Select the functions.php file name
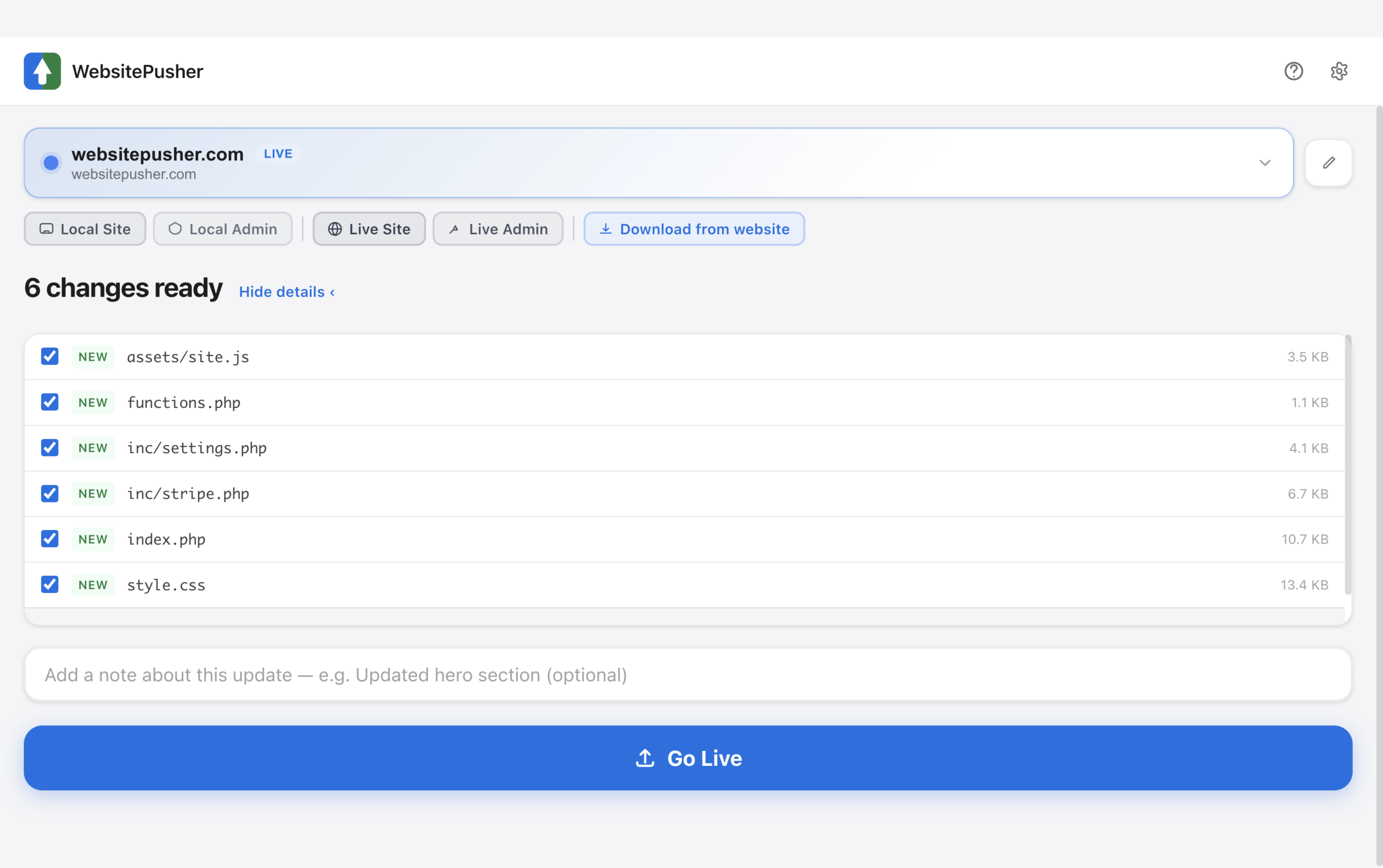Screen dimensions: 1383x868 tap(184, 402)
